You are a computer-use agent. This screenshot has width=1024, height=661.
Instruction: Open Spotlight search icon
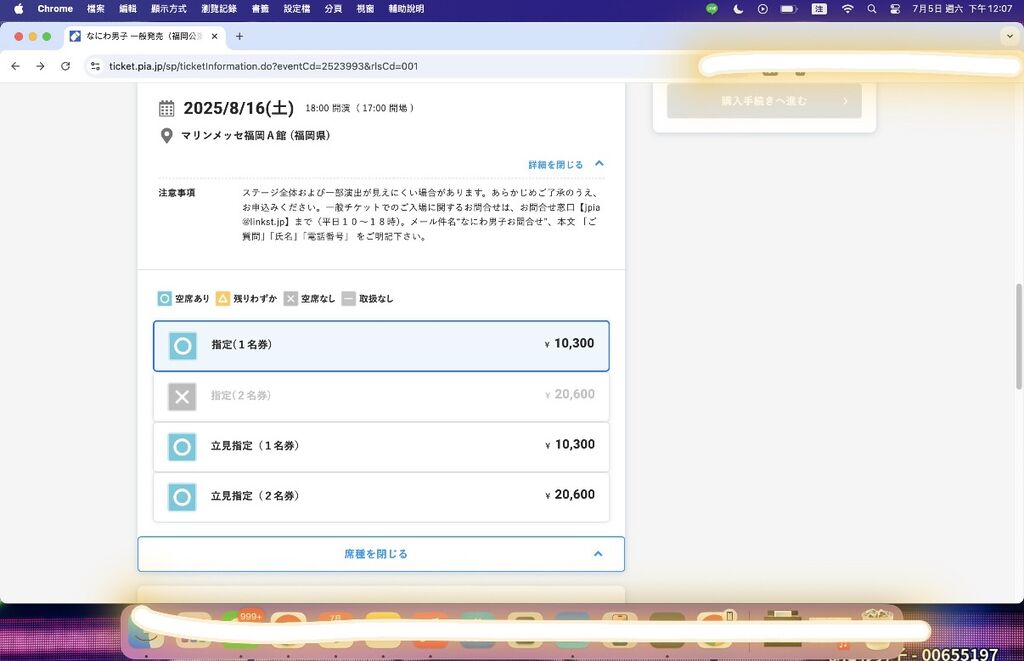(x=872, y=8)
